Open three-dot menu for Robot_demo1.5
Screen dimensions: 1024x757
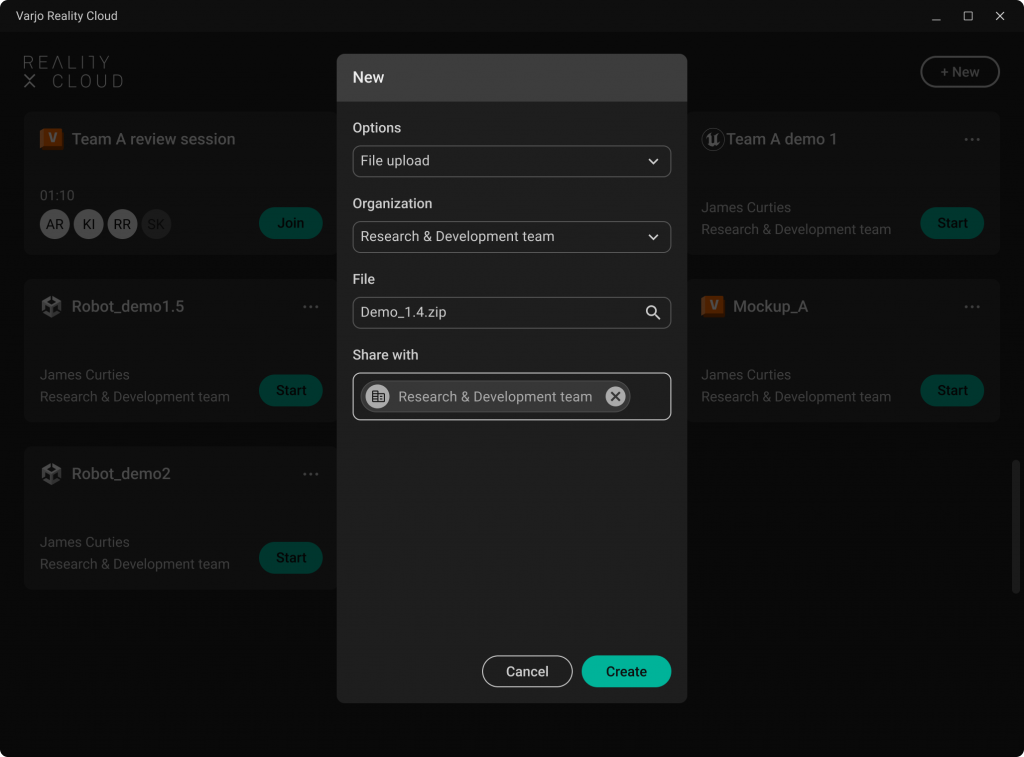tap(311, 307)
